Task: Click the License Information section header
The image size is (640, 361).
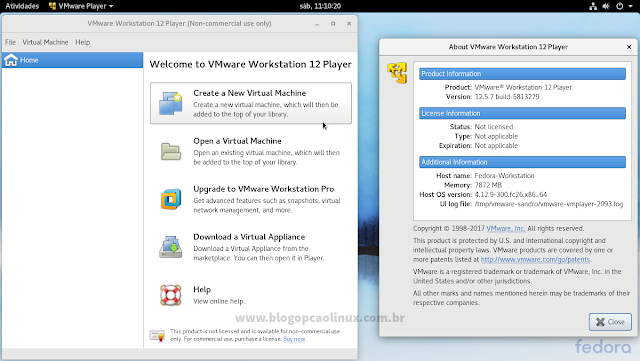Action: click(522, 114)
